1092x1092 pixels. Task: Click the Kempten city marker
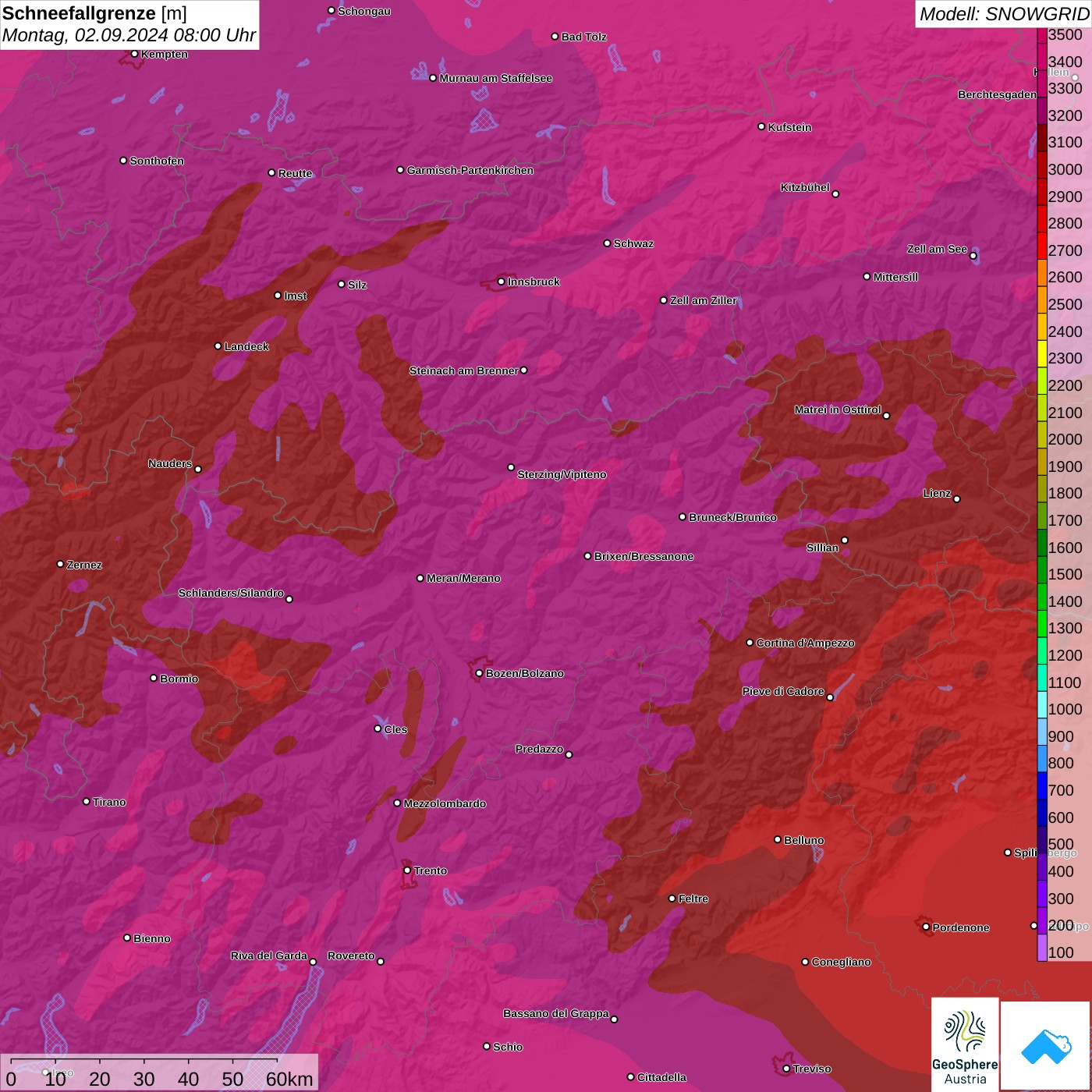135,54
